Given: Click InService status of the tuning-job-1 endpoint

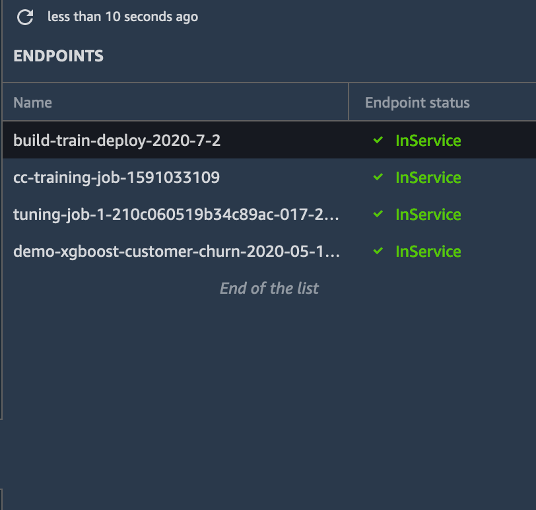Looking at the screenshot, I should (428, 214).
